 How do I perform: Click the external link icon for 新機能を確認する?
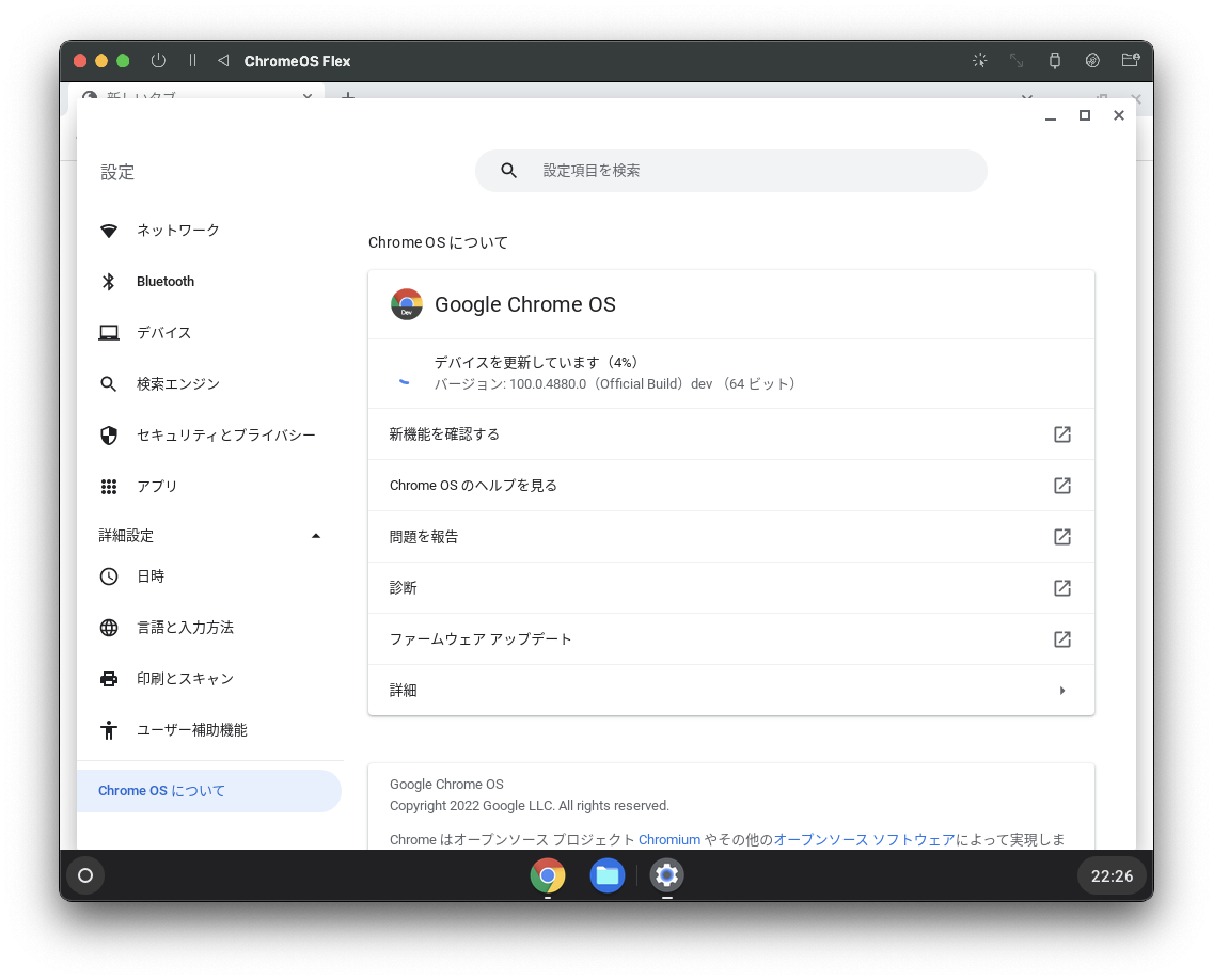1062,434
